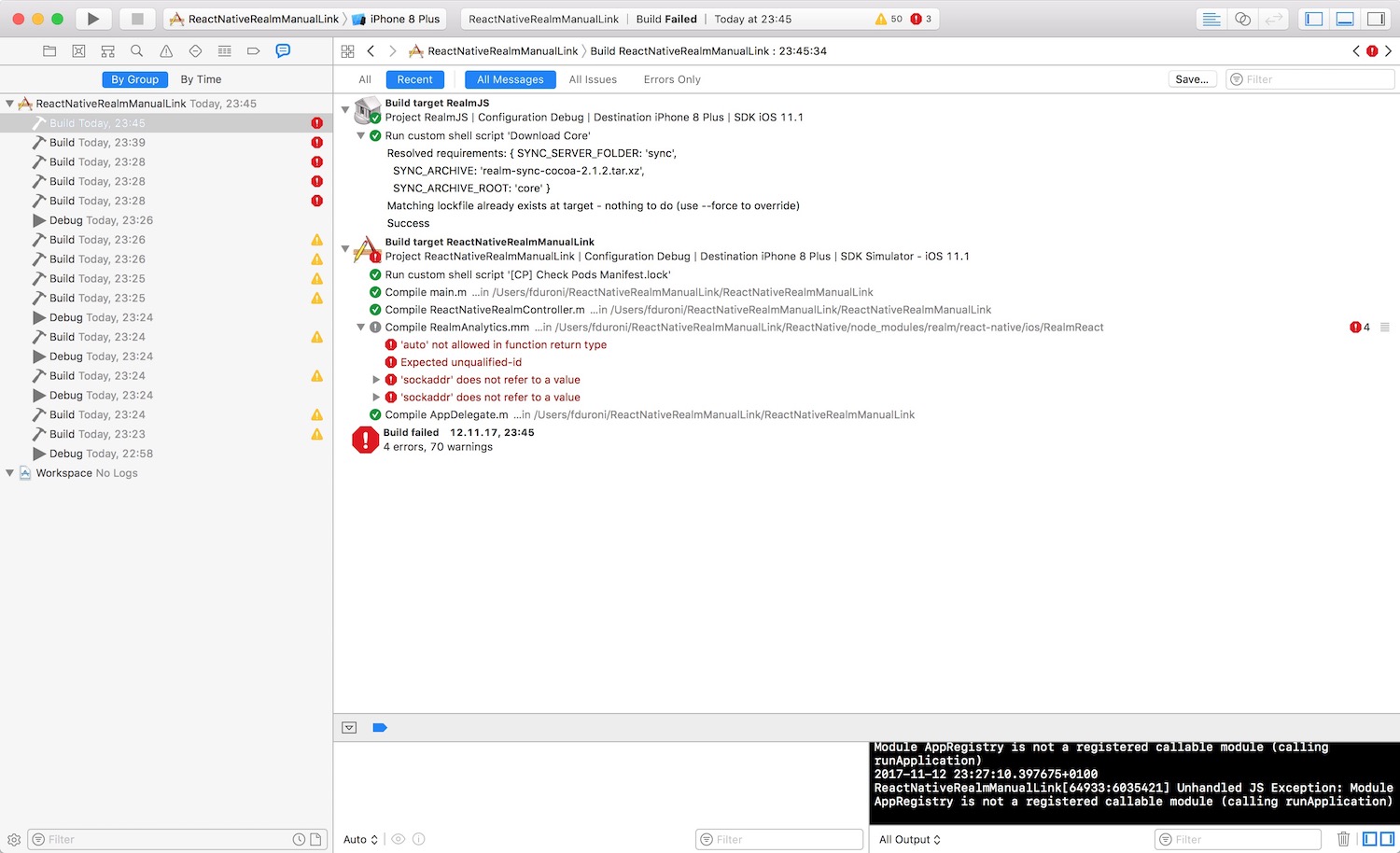The image size is (1400, 853).
Task: Click the yellow warning count in toolbar
Action: coord(889,19)
